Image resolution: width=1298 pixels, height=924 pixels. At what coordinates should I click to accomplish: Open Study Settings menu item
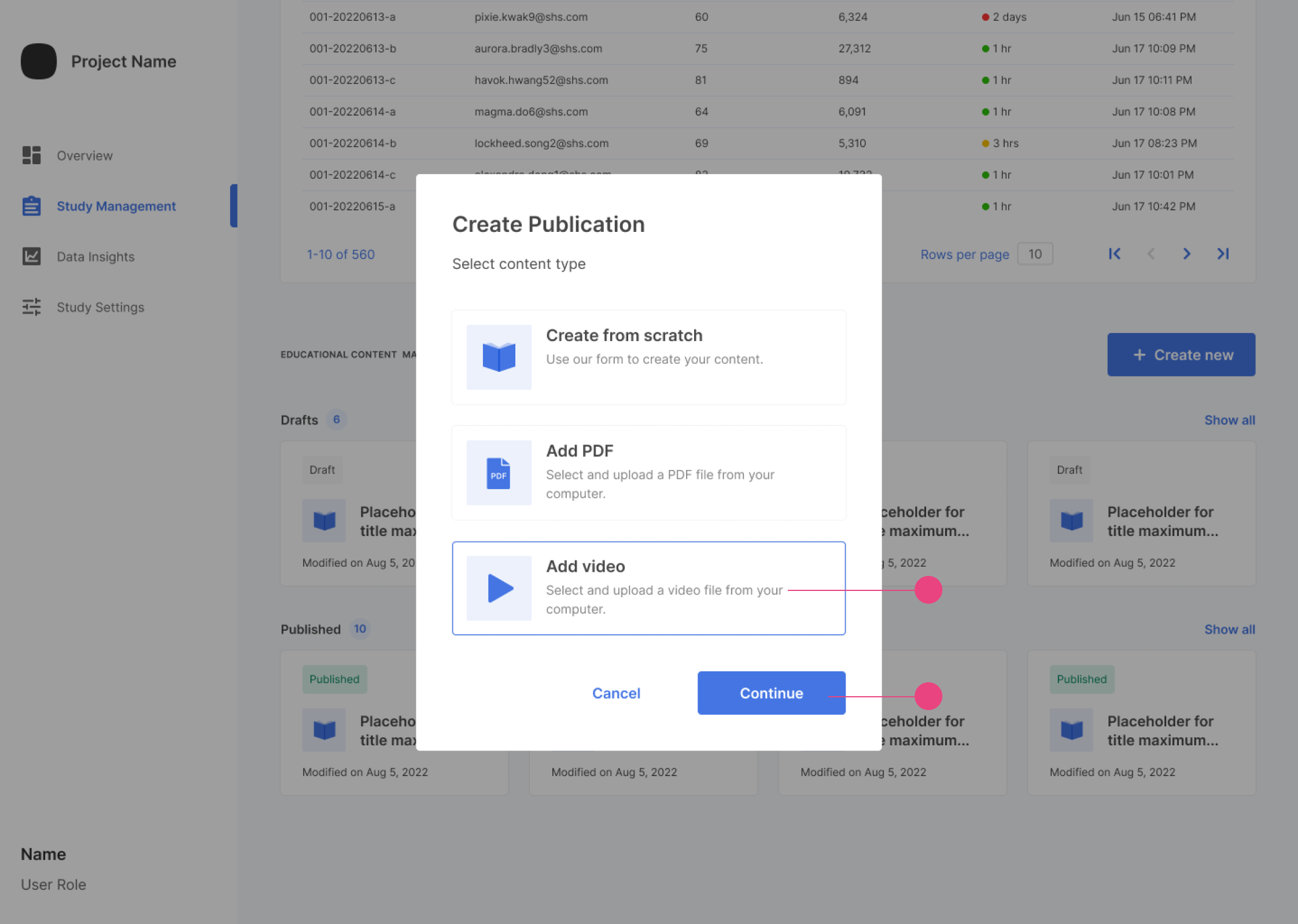pos(100,307)
